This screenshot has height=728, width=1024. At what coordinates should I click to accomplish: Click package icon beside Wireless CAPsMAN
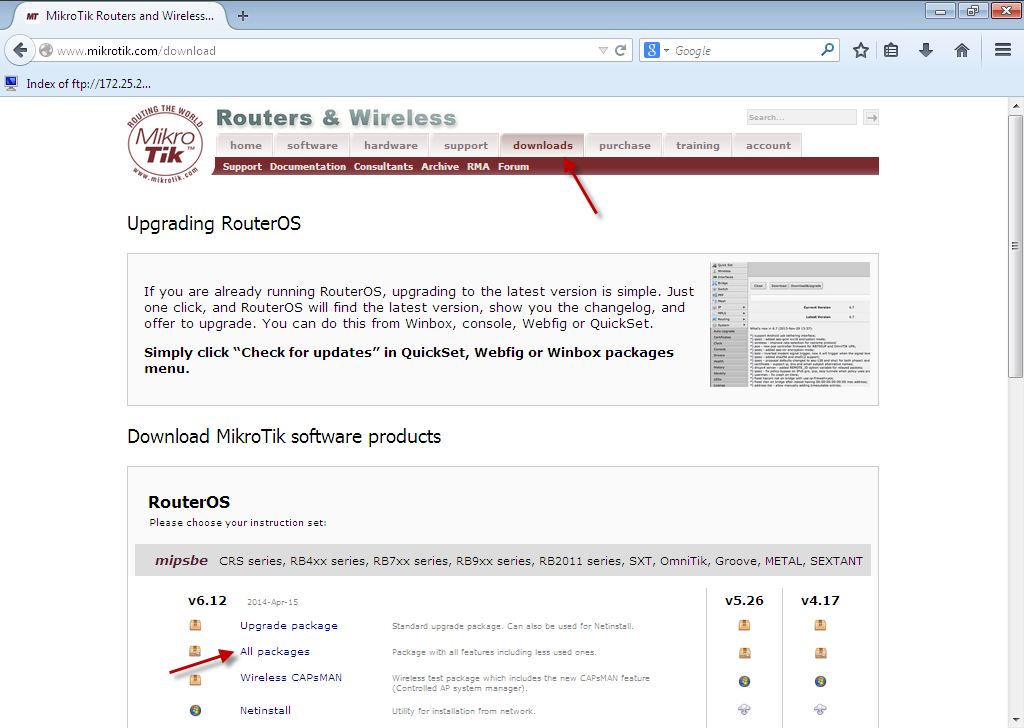pos(195,680)
